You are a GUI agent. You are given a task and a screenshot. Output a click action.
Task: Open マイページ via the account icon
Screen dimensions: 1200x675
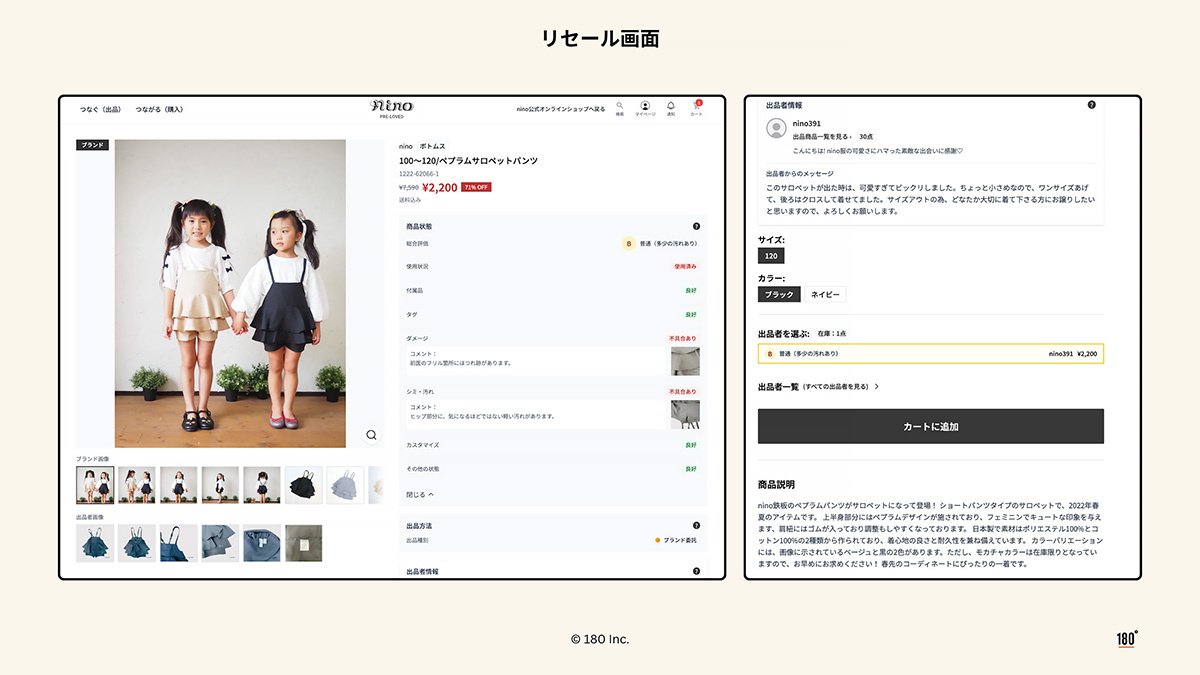pos(645,106)
